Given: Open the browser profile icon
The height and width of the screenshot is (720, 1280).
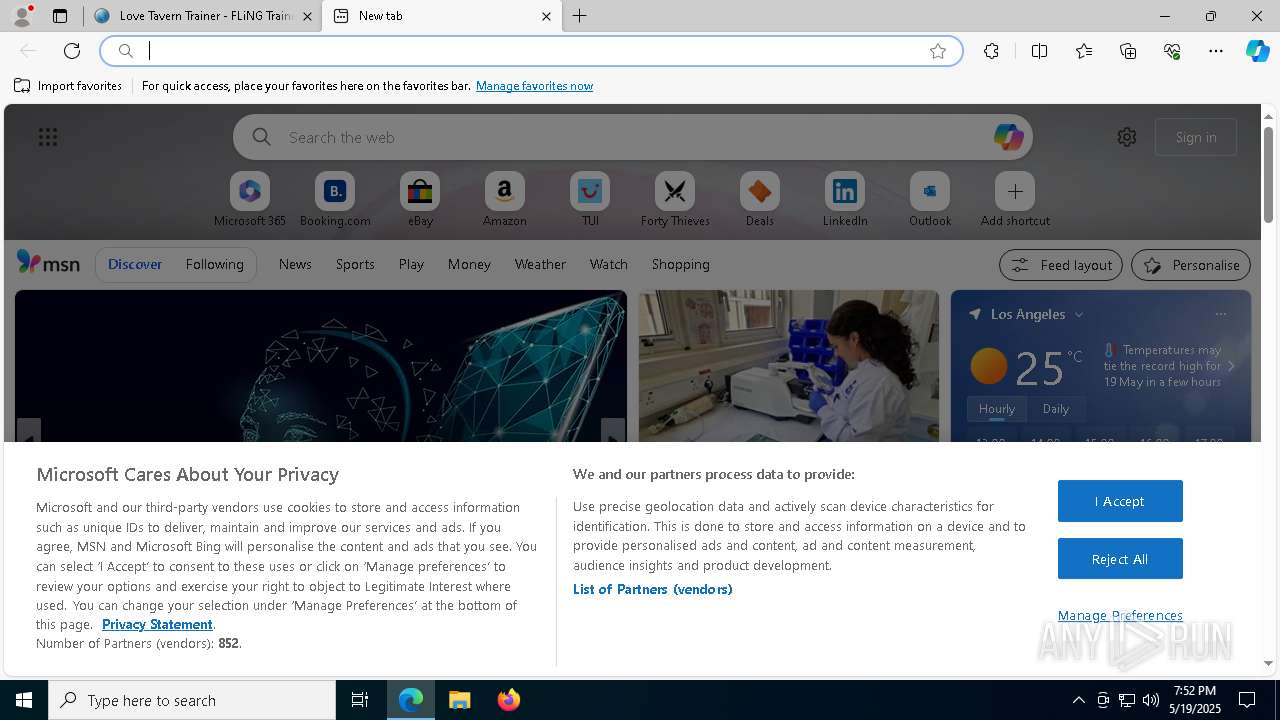Looking at the screenshot, I should click(21, 16).
